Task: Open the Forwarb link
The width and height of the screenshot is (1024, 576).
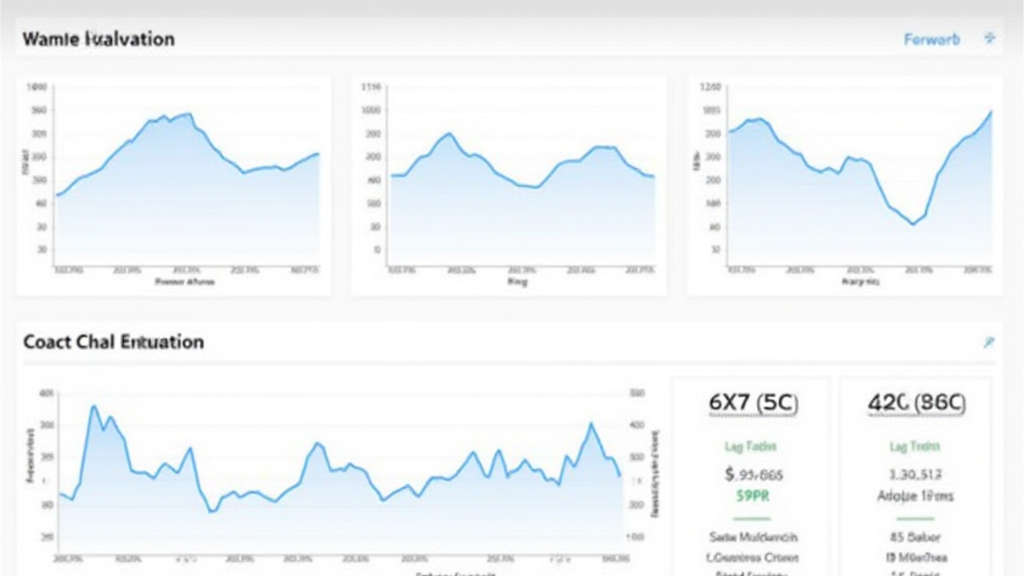Action: pyautogui.click(x=931, y=39)
